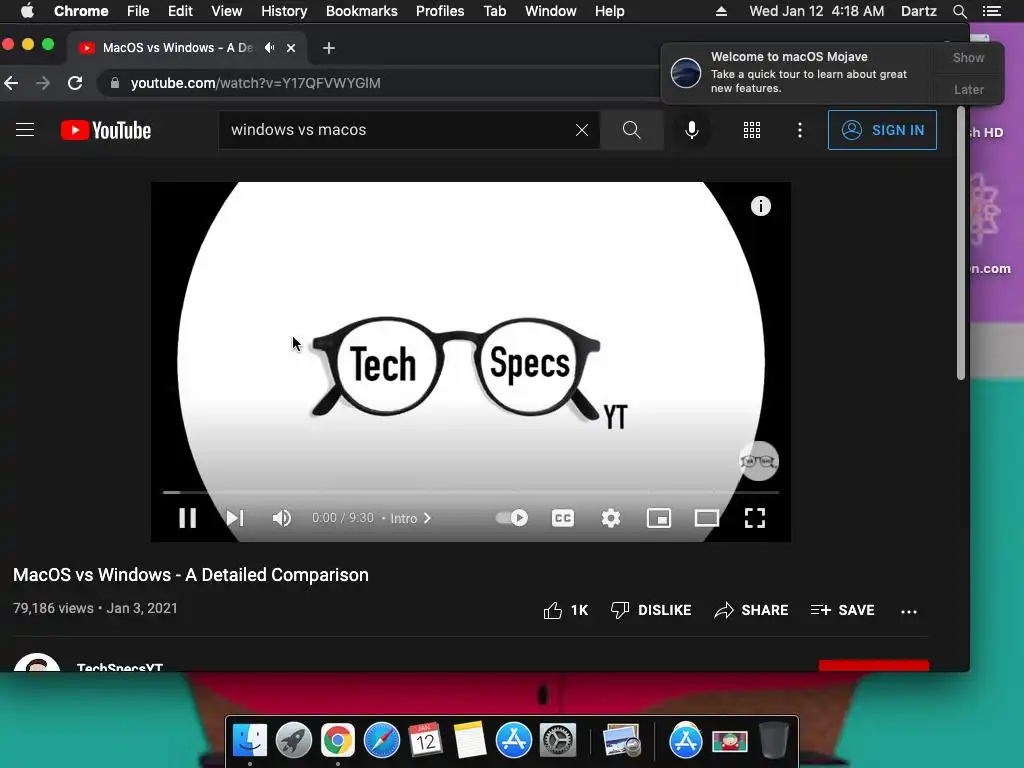Image resolution: width=1024 pixels, height=768 pixels.
Task: Open YouTube apps grid
Action: click(752, 130)
